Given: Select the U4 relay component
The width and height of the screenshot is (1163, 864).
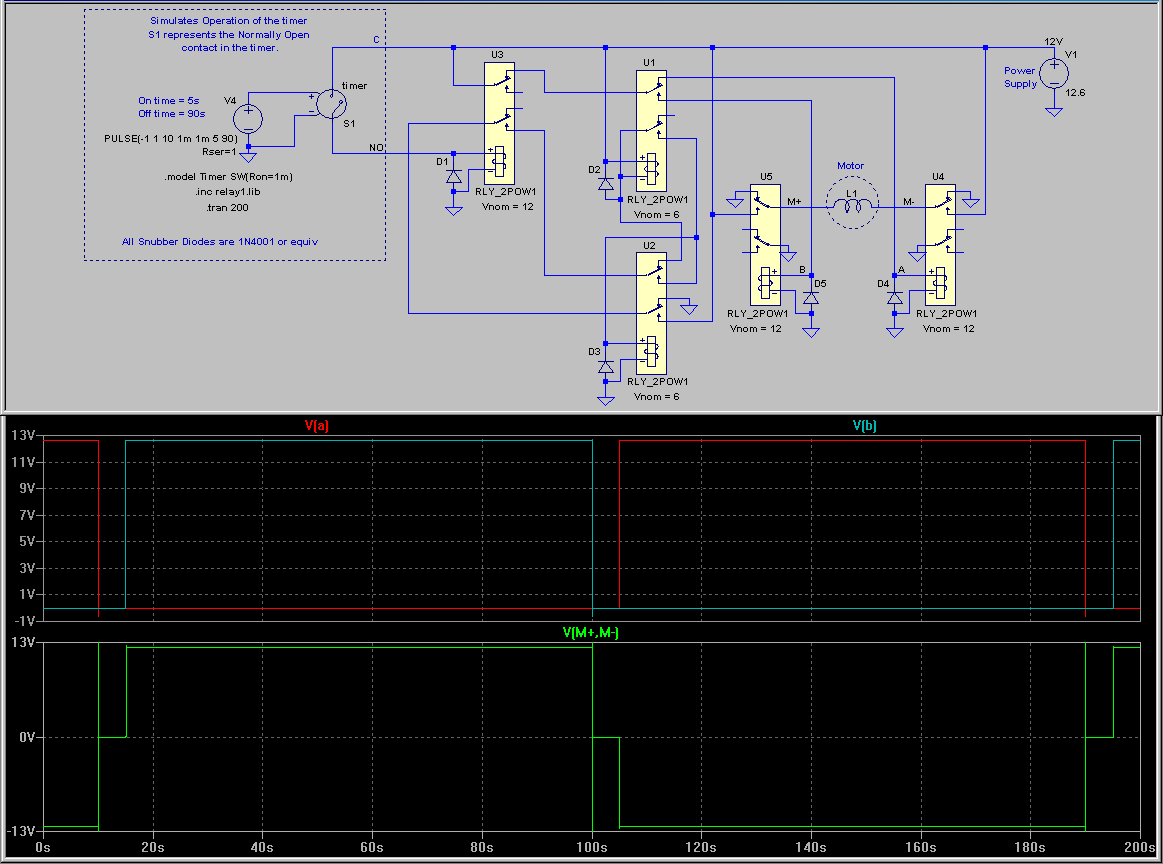Looking at the screenshot, I should pyautogui.click(x=940, y=245).
